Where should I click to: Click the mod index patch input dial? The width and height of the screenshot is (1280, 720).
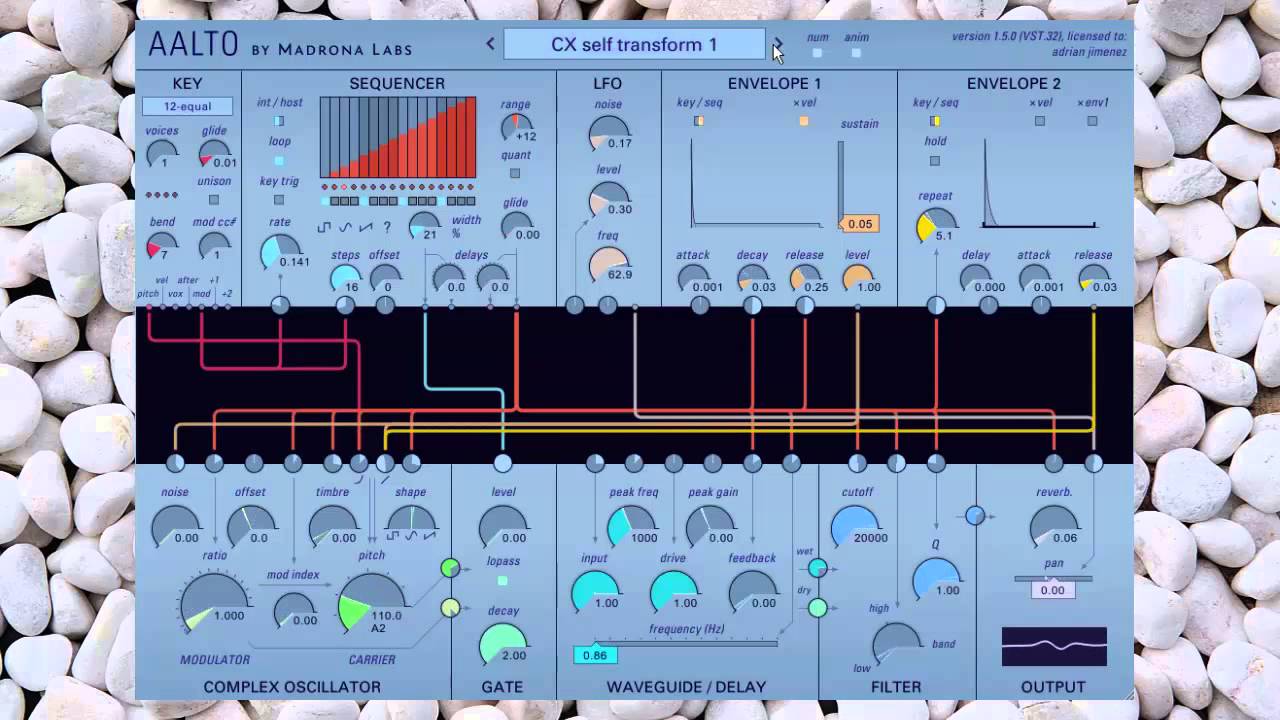coord(293,463)
